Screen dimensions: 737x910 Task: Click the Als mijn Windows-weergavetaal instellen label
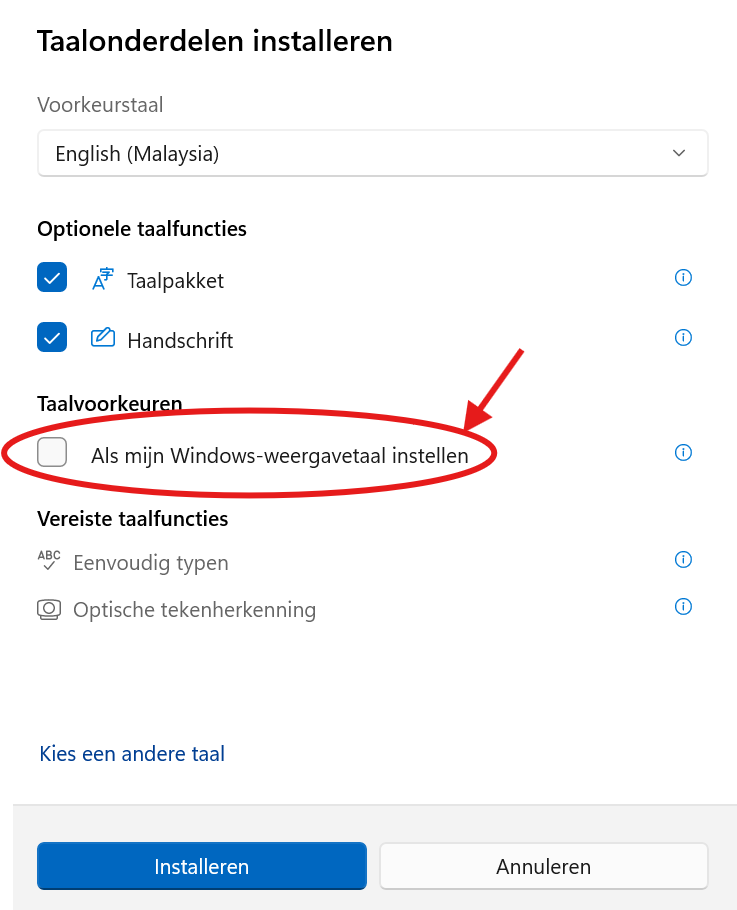point(280,456)
